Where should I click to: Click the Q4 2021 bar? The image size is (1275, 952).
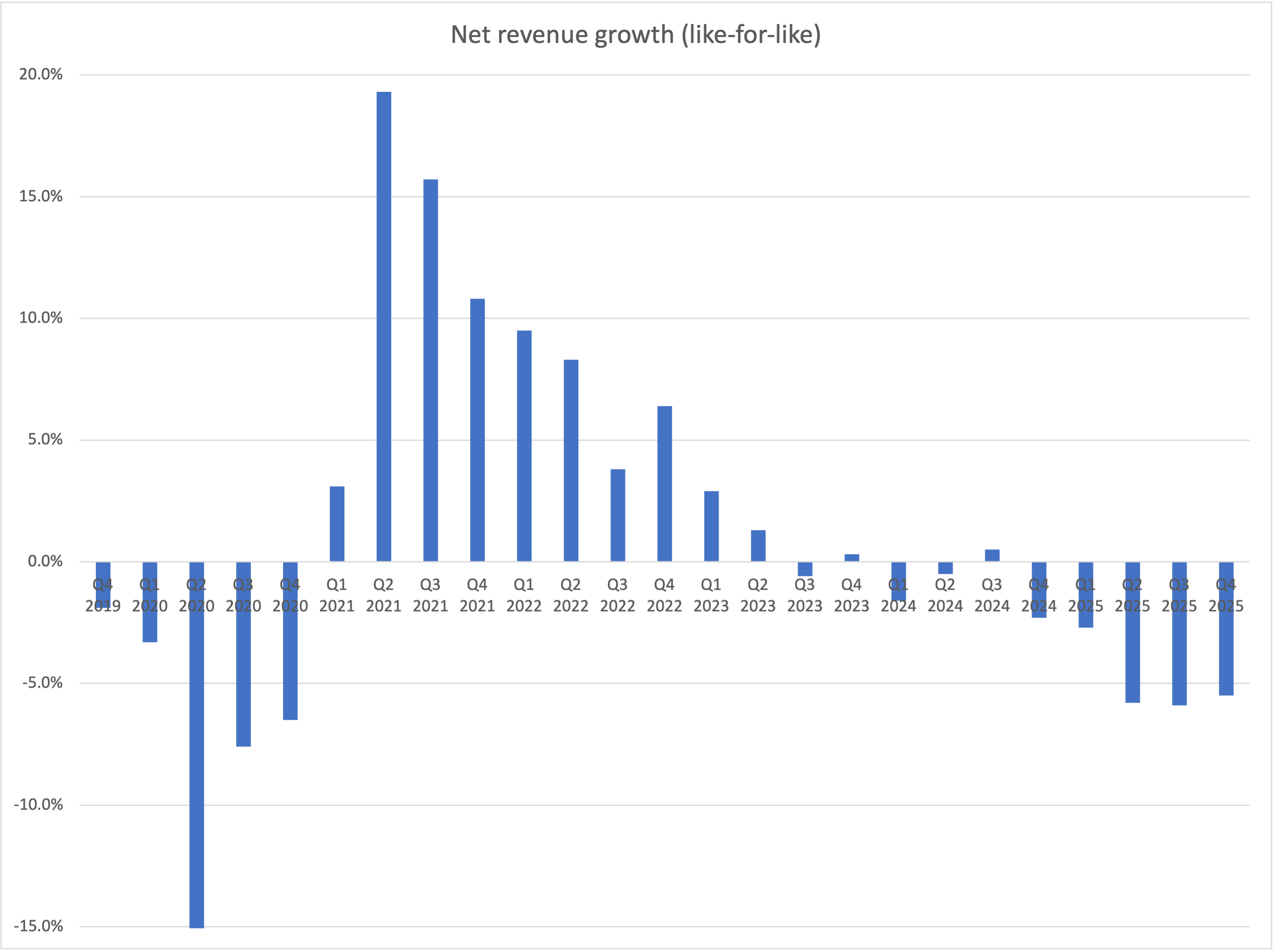pos(477,429)
